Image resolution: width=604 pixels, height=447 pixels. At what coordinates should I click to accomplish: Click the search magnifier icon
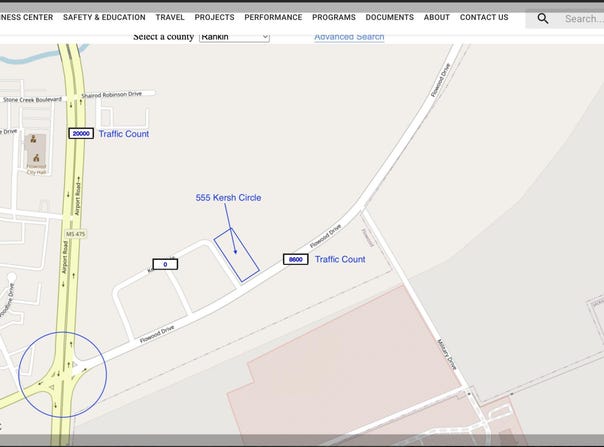point(543,18)
